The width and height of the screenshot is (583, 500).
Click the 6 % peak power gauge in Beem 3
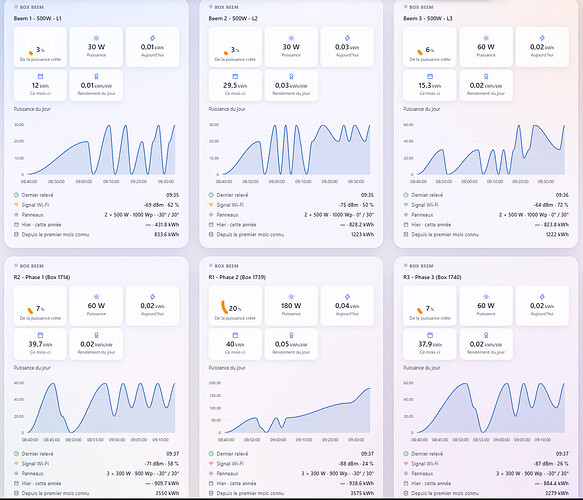[x=430, y=47]
